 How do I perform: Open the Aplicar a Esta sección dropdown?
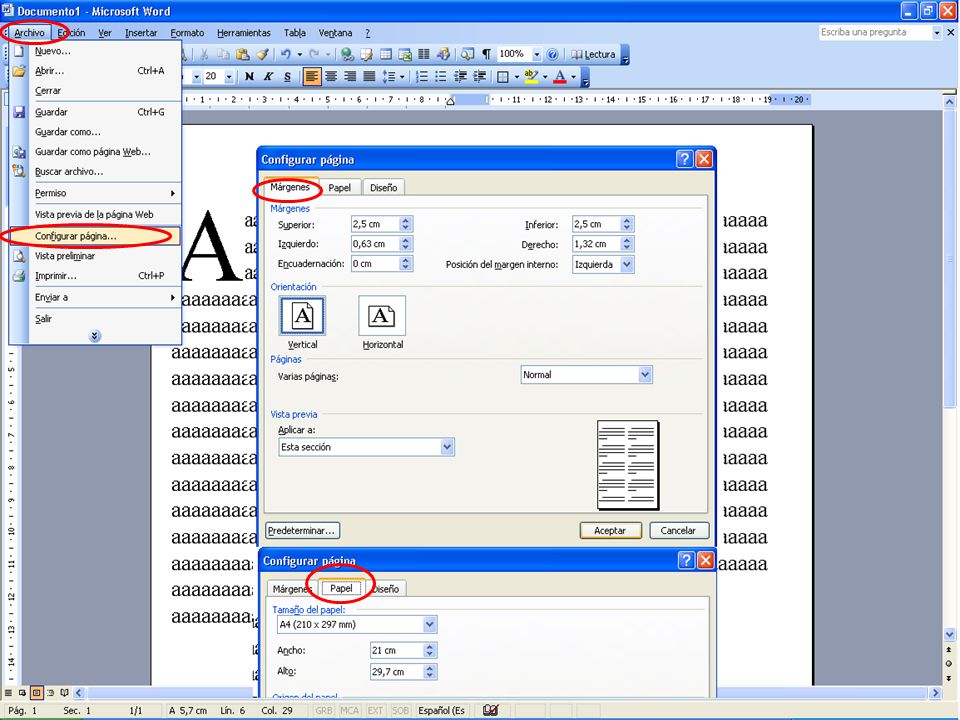(x=447, y=448)
